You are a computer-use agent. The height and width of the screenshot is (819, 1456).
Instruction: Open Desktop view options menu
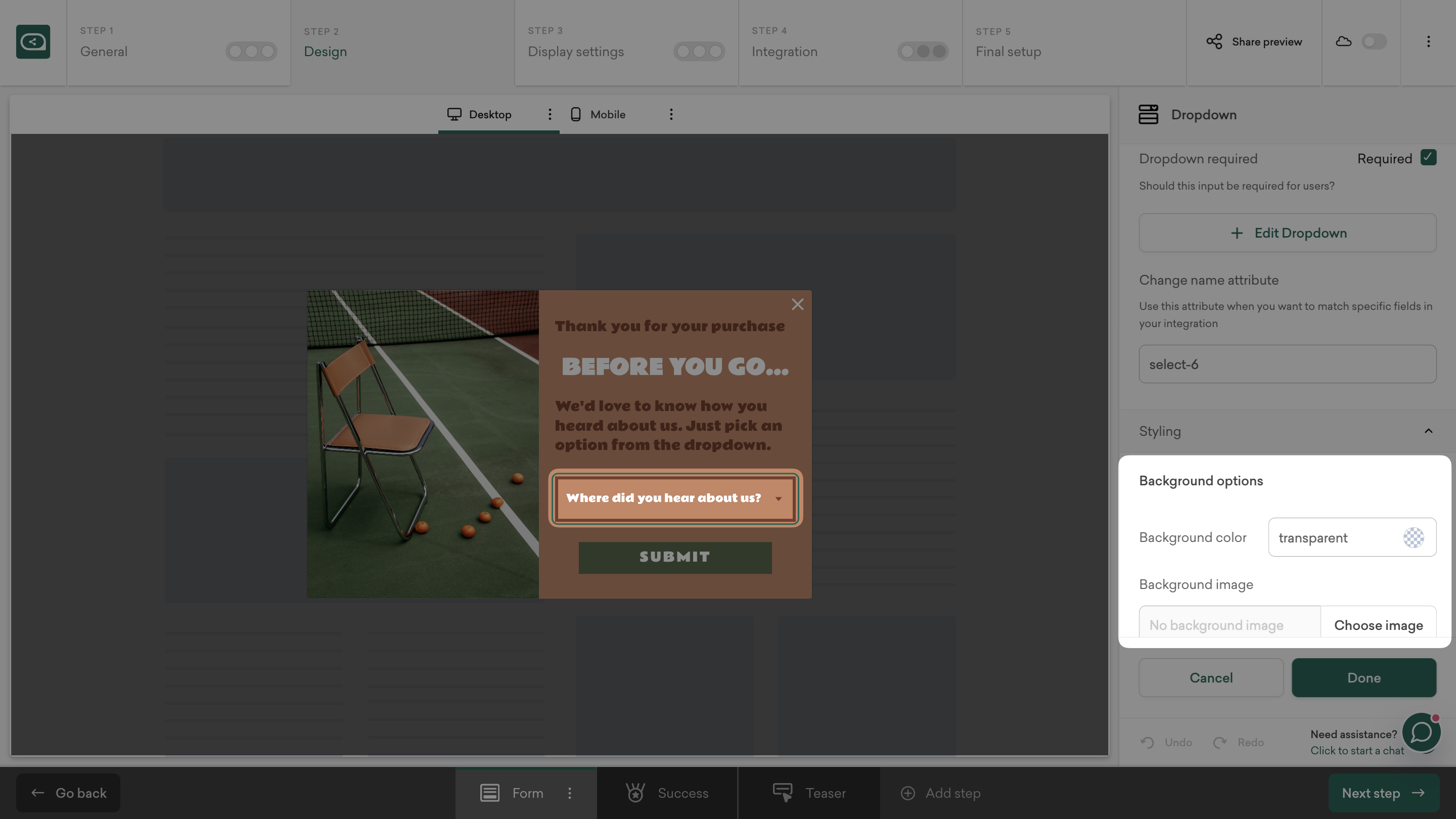550,115
